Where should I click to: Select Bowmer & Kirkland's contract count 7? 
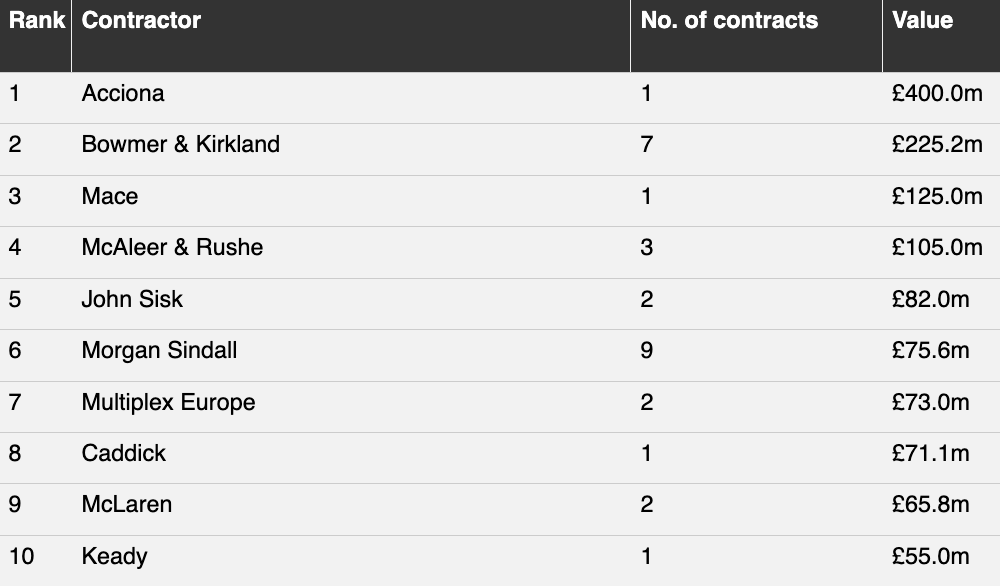click(x=647, y=144)
